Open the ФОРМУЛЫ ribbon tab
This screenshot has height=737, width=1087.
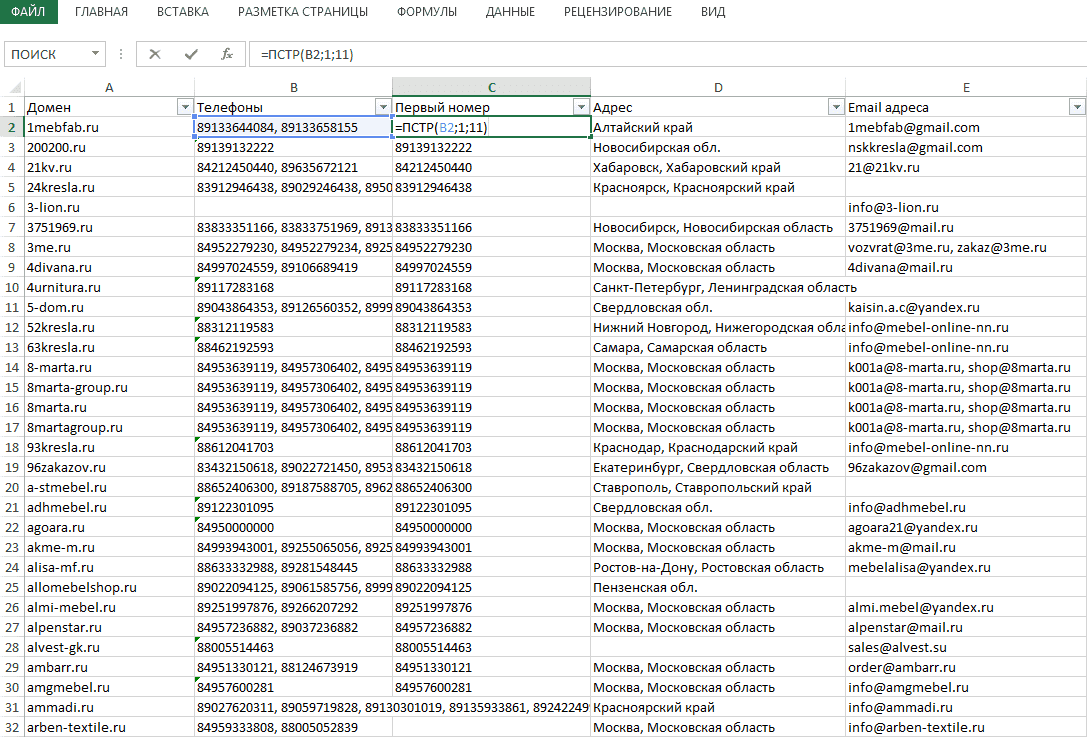coord(427,12)
